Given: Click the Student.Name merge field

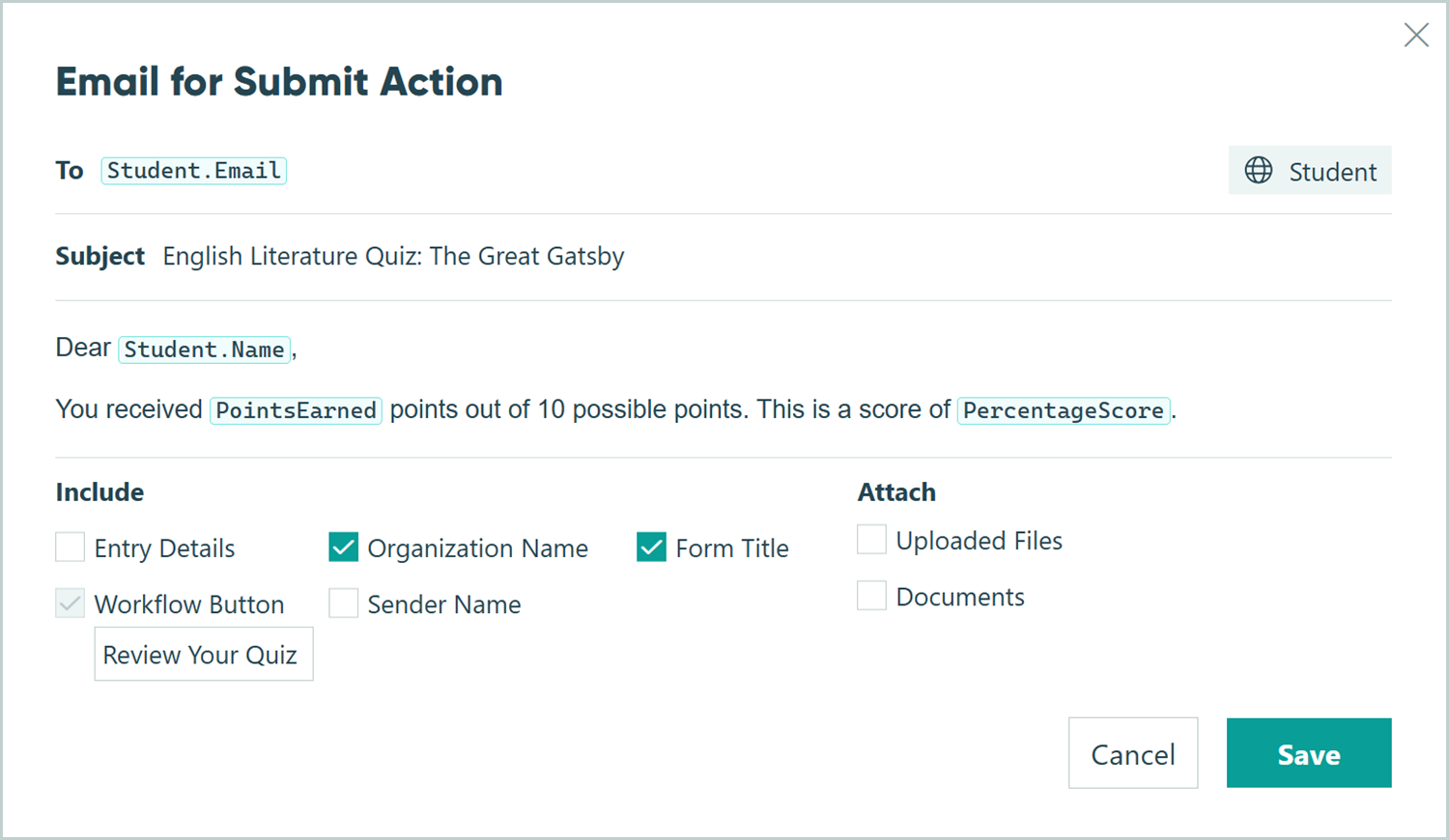Looking at the screenshot, I should [204, 350].
